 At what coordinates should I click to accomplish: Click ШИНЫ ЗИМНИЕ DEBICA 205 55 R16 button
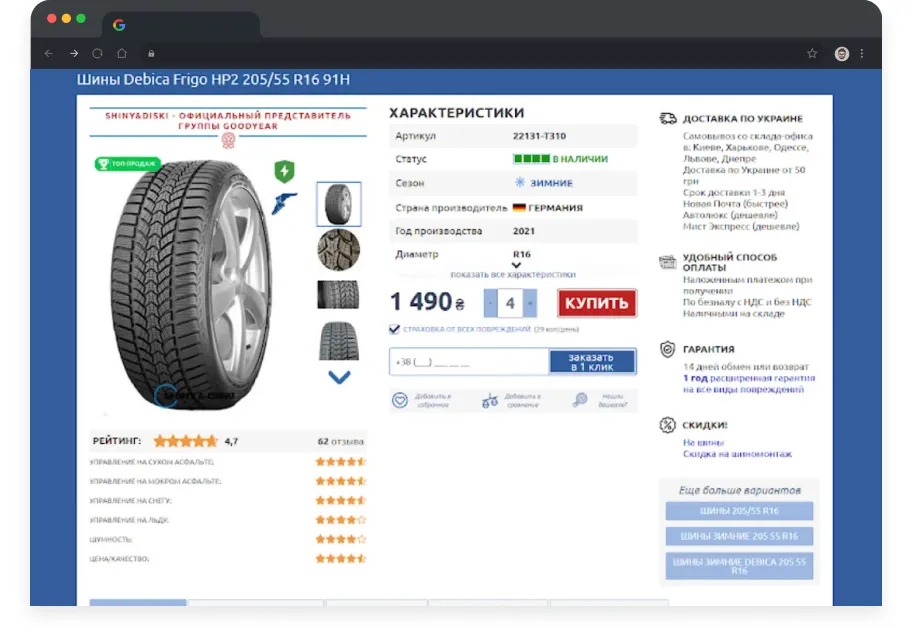click(739, 566)
